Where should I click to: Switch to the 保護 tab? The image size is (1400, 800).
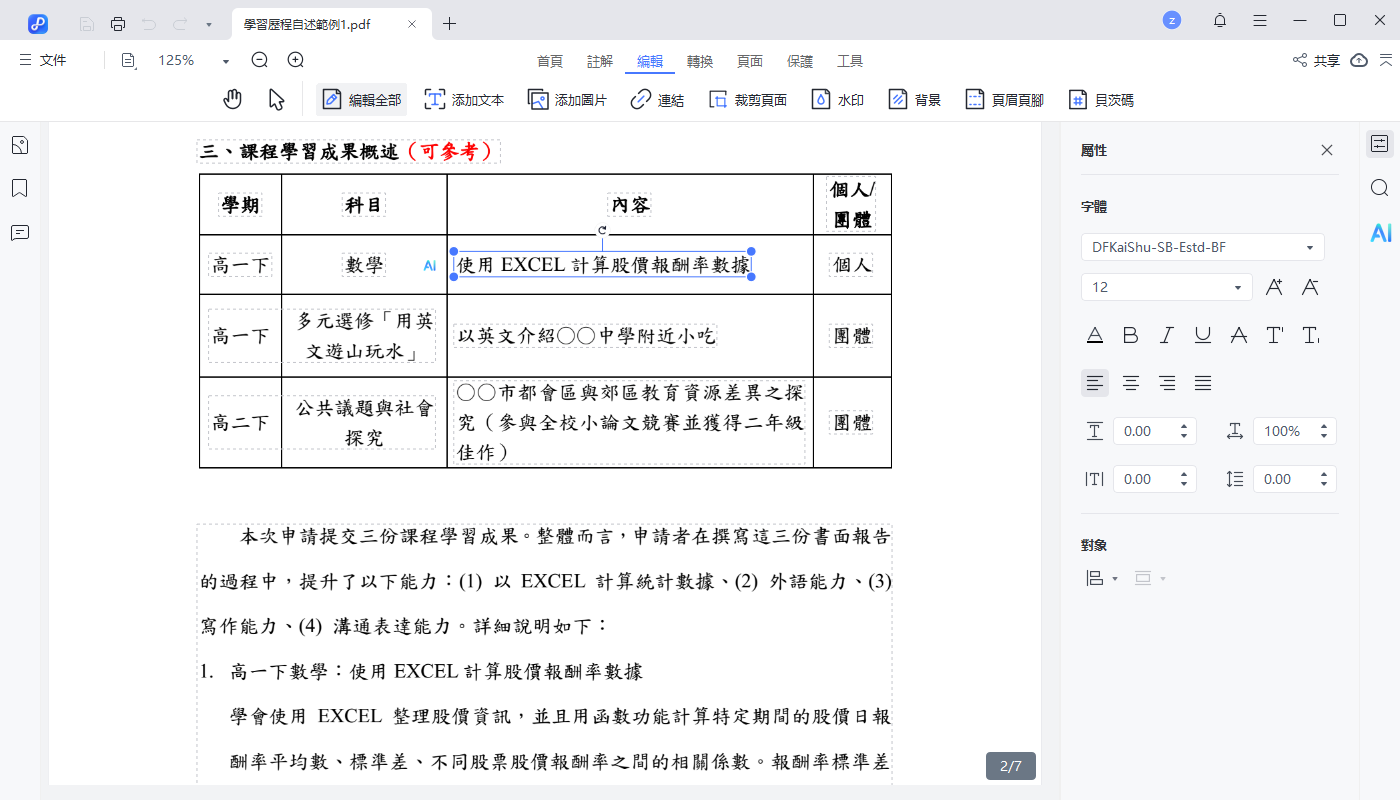800,61
